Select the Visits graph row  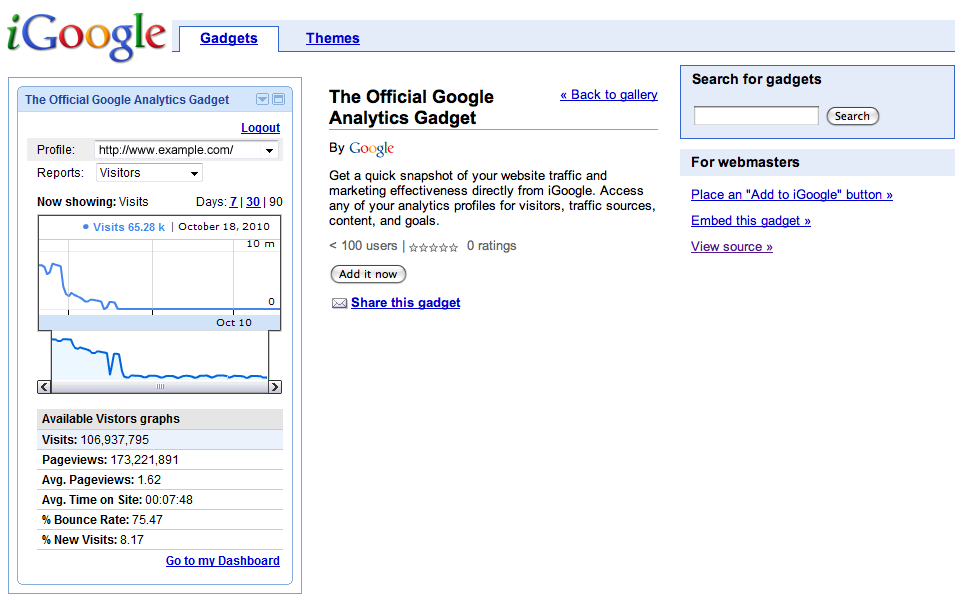pos(160,440)
